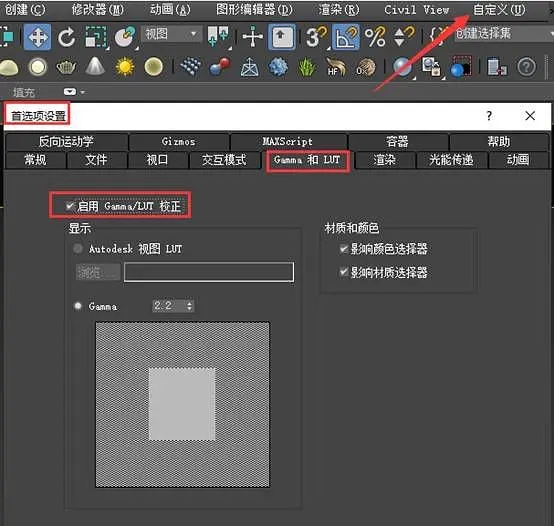Toggle the Percent Snap icon
Screen dimensions: 554x526
pyautogui.click(x=375, y=37)
